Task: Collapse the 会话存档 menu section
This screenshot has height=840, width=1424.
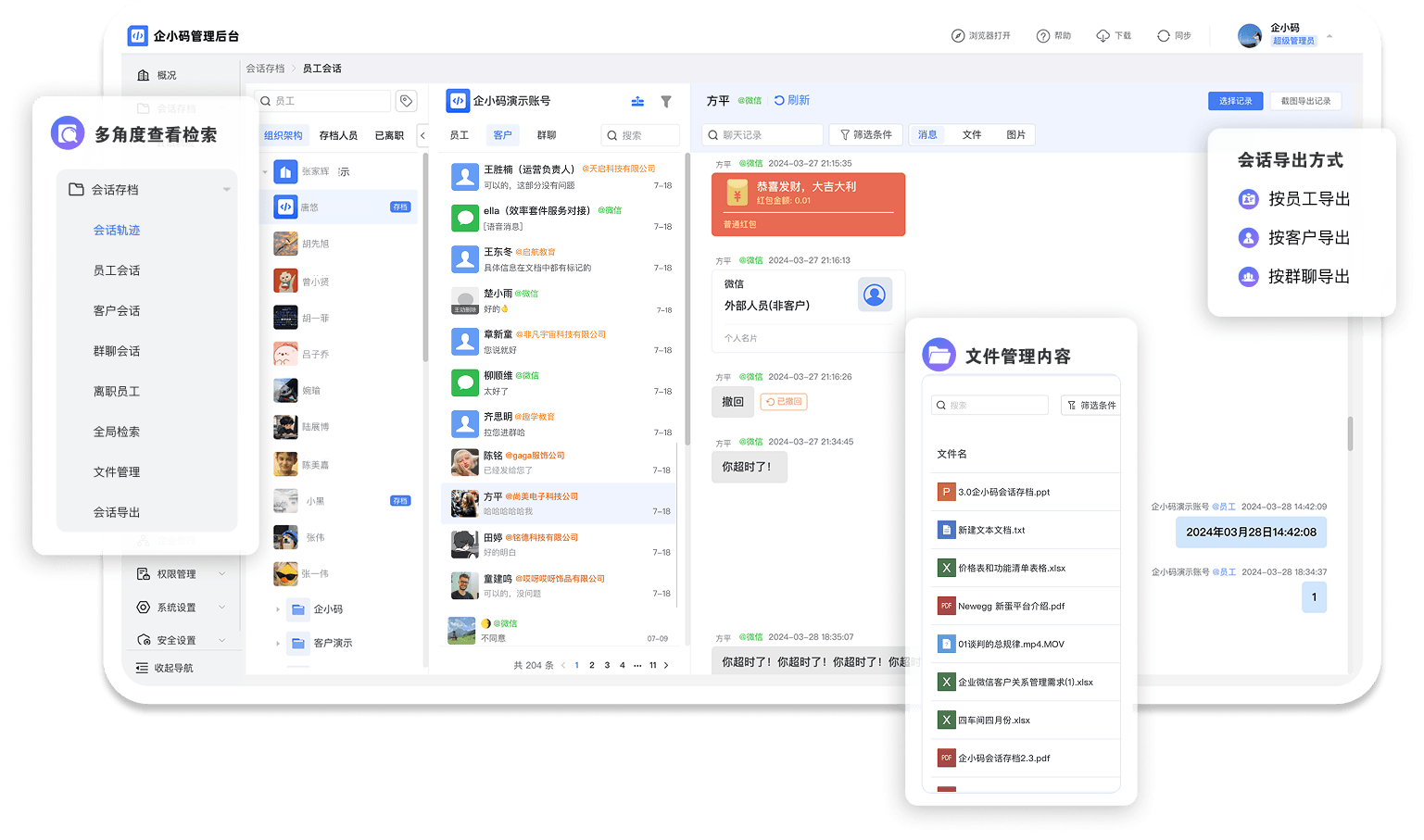Action: [x=226, y=190]
